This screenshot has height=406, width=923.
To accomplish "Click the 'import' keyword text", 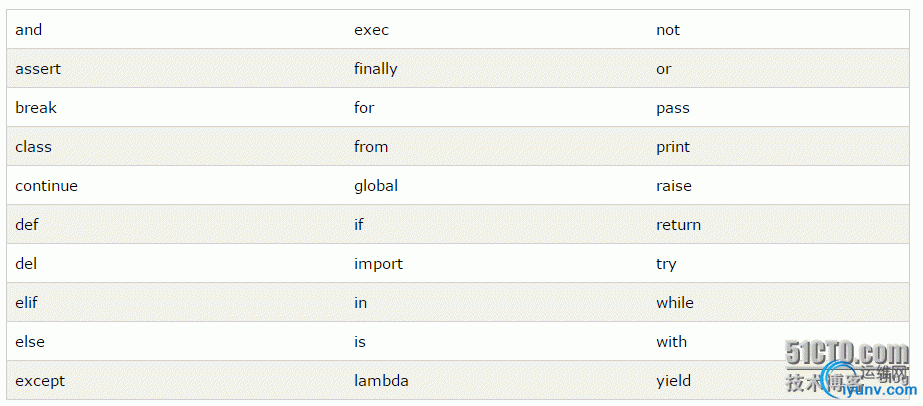I will (378, 264).
